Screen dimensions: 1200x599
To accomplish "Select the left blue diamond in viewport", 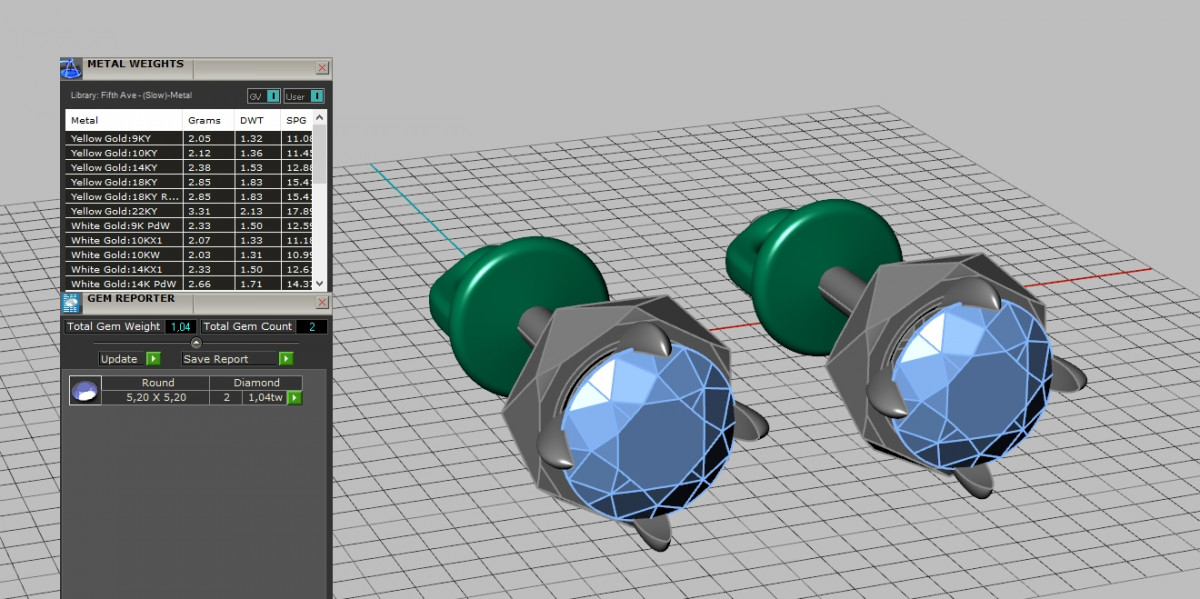I will (x=650, y=430).
